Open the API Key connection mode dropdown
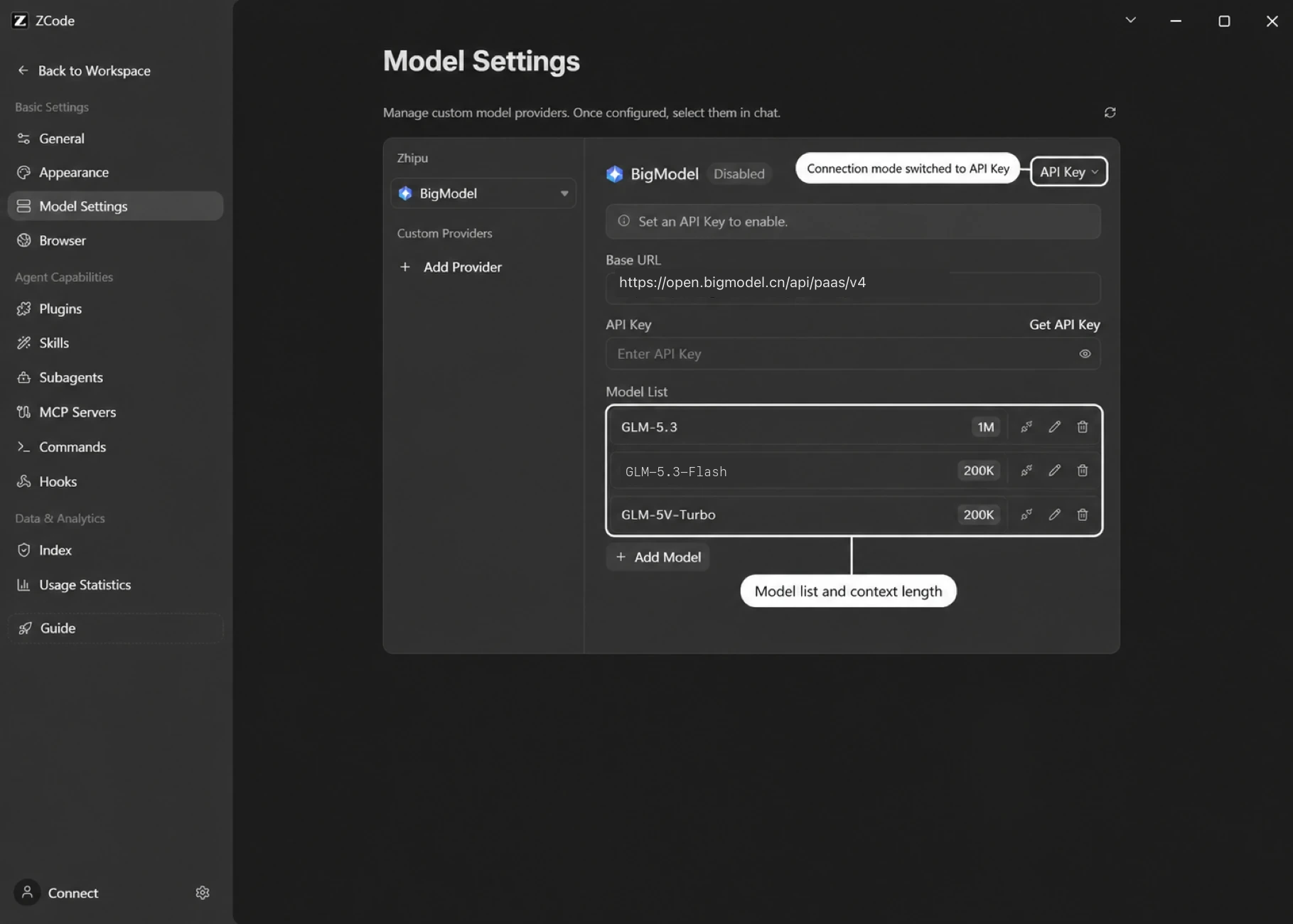This screenshot has width=1293, height=924. pyautogui.click(x=1068, y=172)
